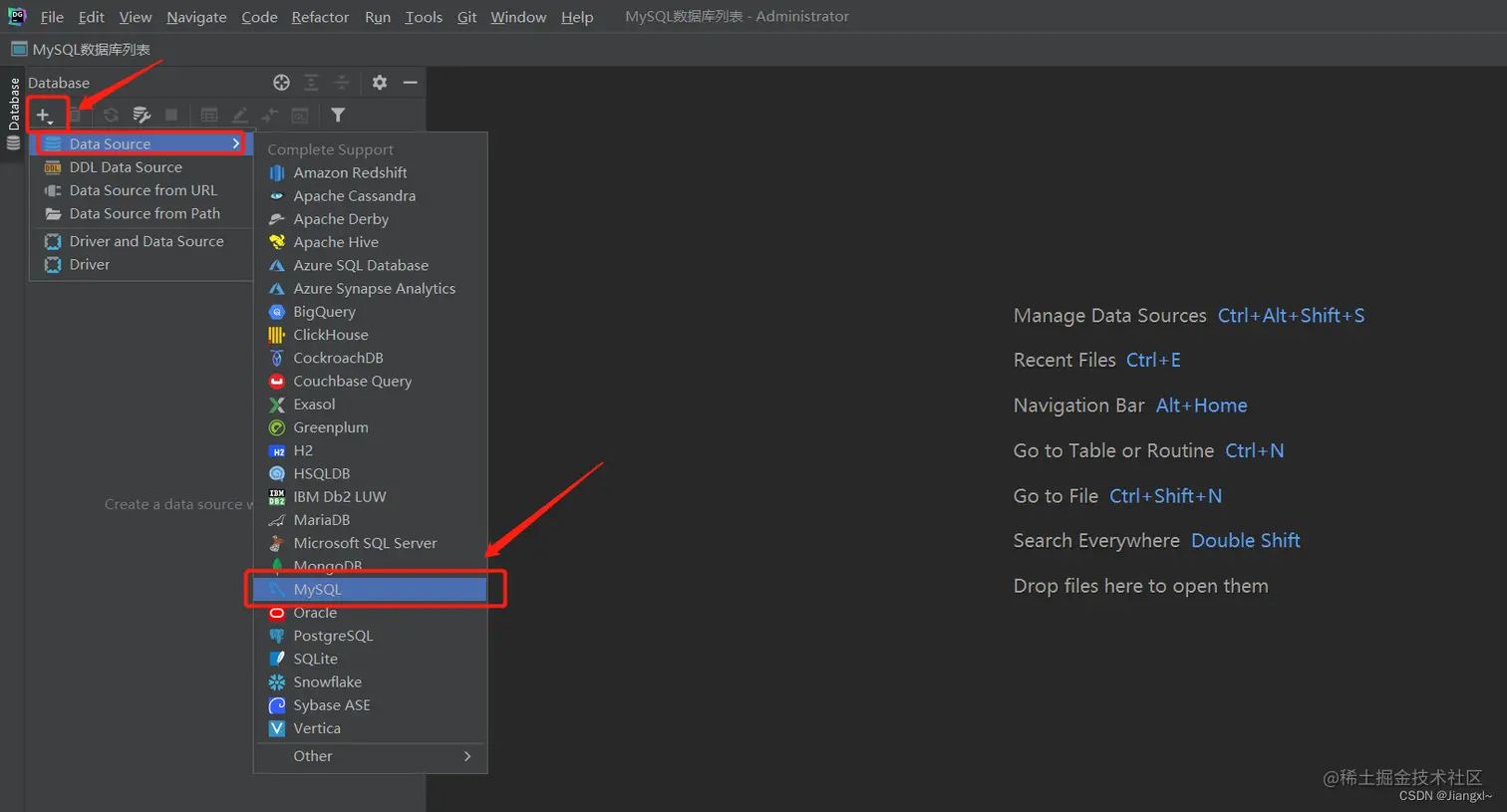Select Sybase ASE data source
This screenshot has width=1507, height=812.
(x=370, y=705)
